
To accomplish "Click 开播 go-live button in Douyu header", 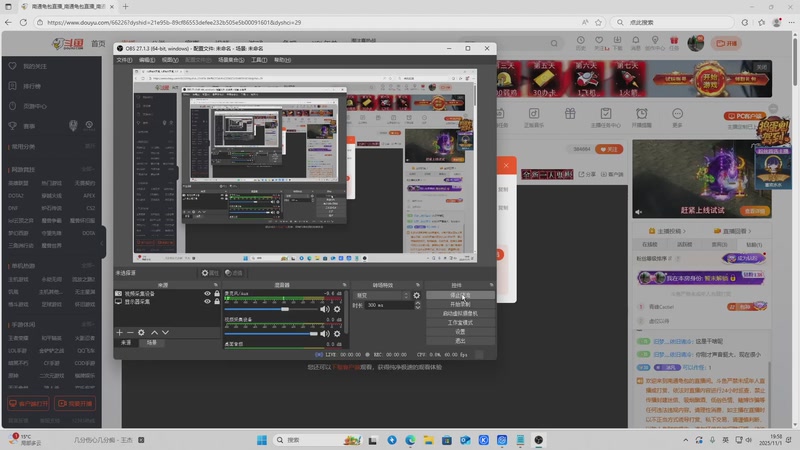I will point(727,43).
